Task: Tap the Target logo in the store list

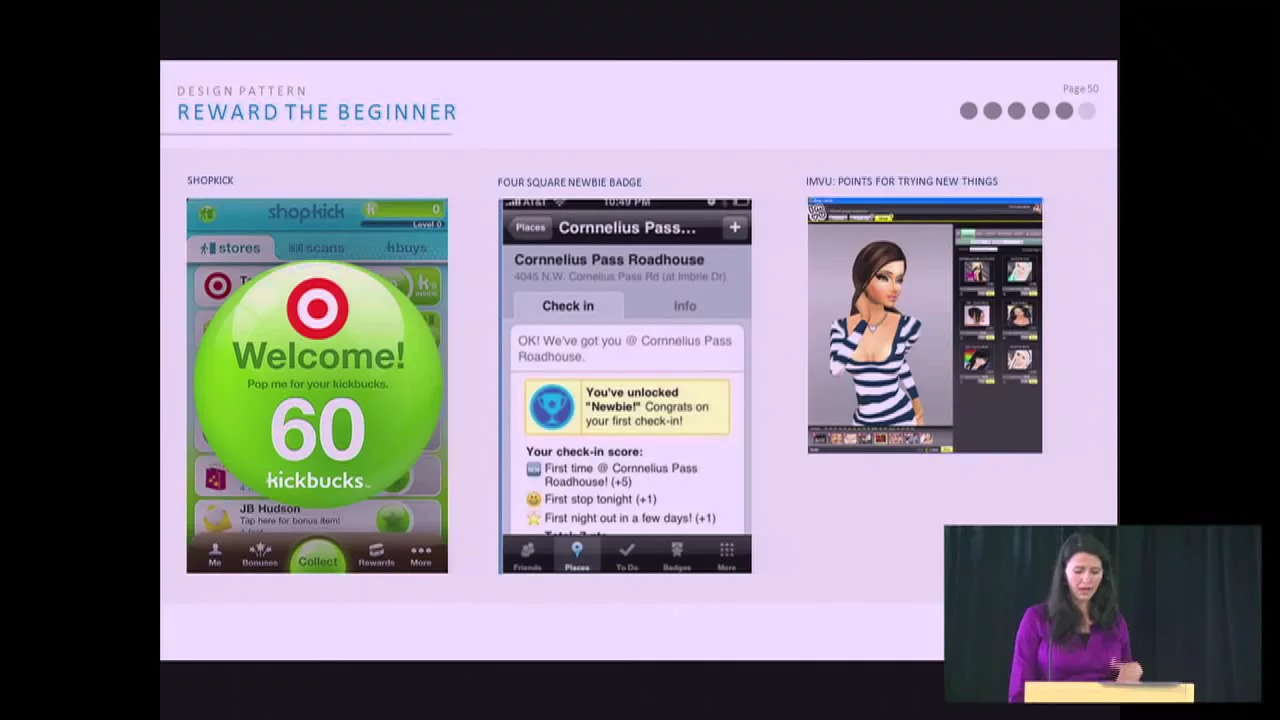Action: [x=217, y=286]
